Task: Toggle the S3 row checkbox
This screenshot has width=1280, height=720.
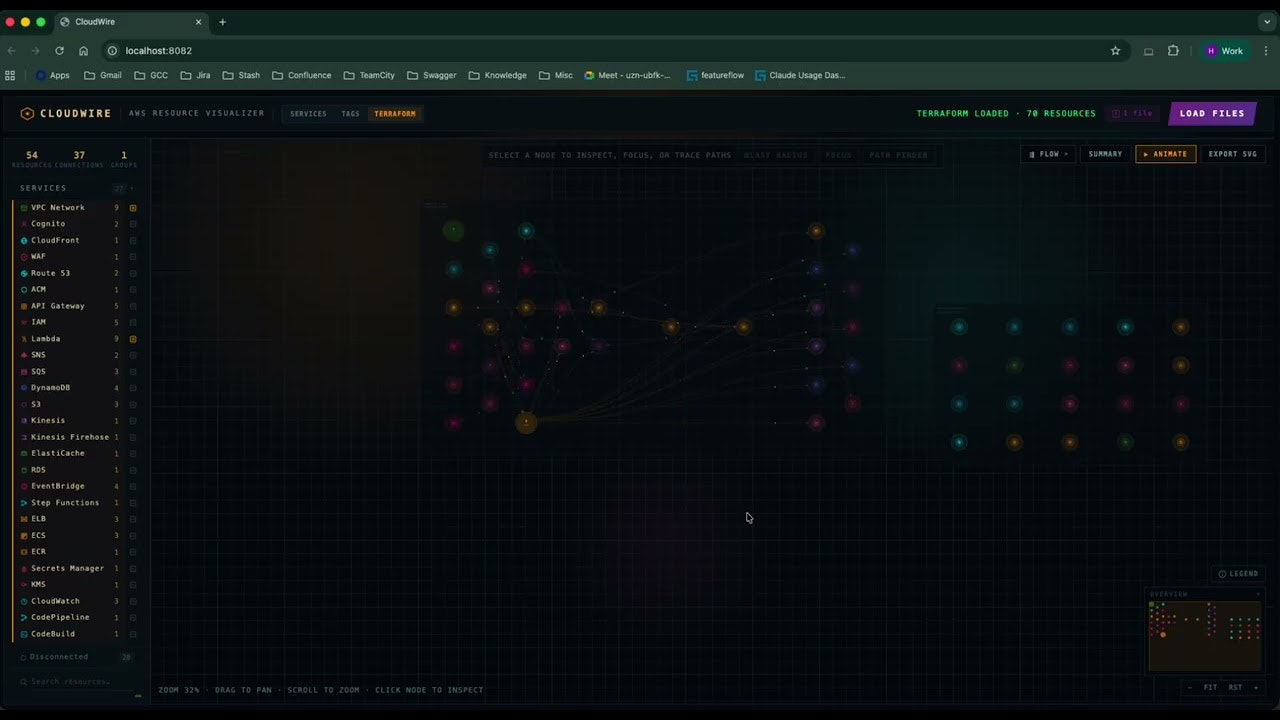Action: (133, 405)
